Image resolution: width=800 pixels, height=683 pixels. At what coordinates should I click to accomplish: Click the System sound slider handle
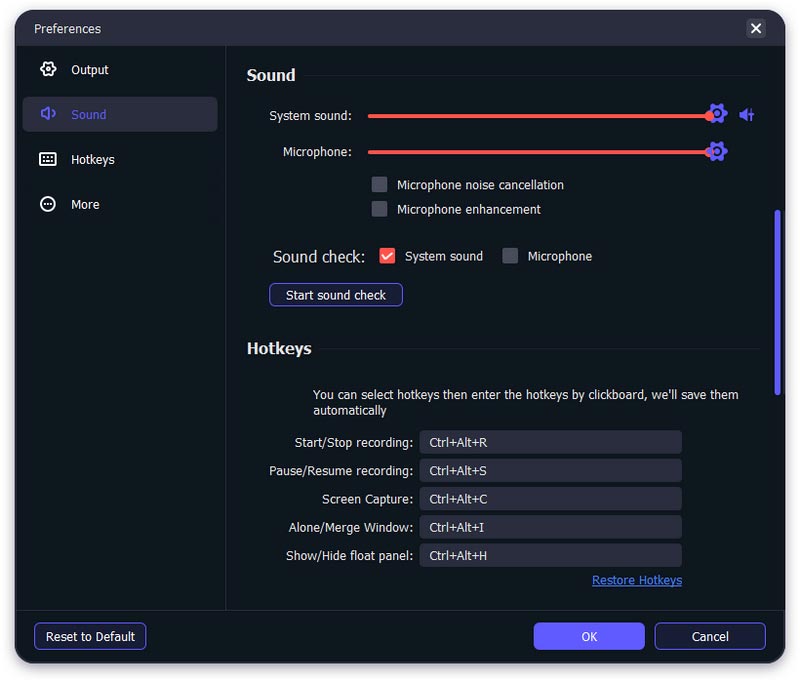click(x=715, y=115)
